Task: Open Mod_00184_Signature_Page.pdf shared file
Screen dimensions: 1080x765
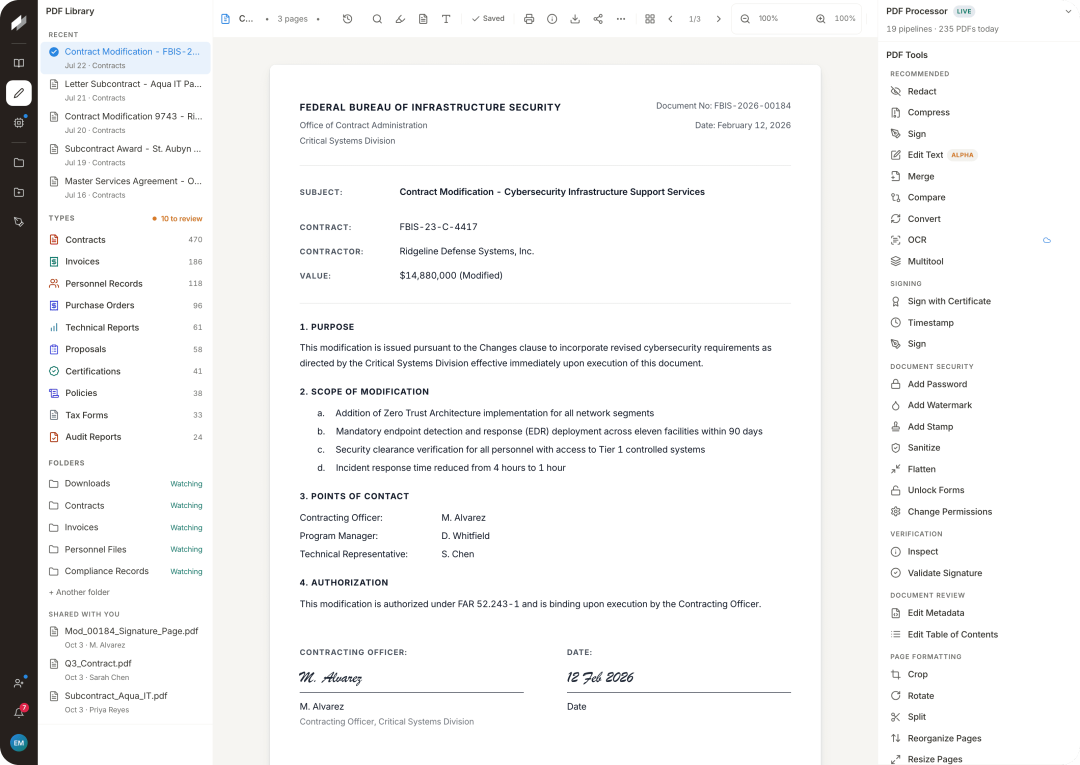Action: [125, 637]
